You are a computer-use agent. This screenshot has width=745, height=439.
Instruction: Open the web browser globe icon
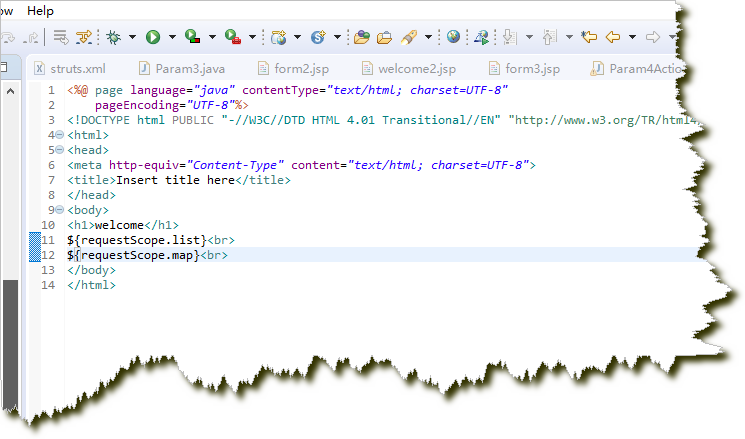tap(453, 37)
